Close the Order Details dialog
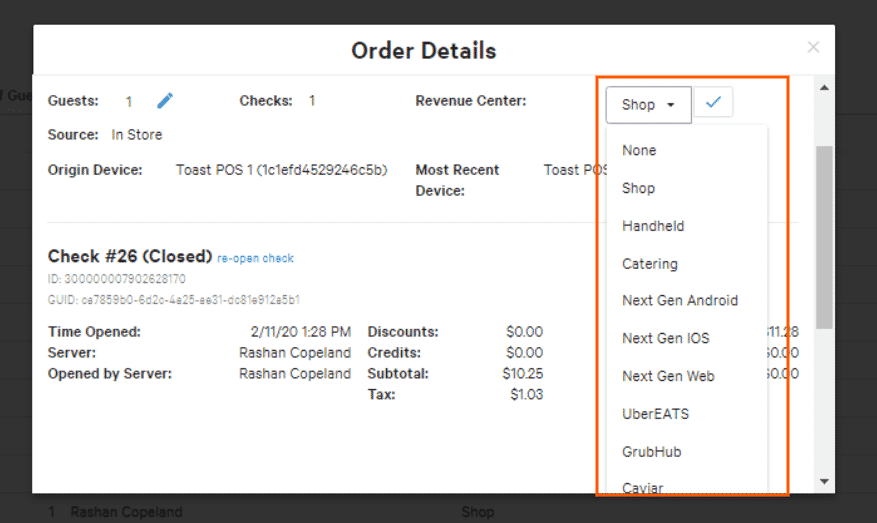The width and height of the screenshot is (877, 523). pos(813,47)
